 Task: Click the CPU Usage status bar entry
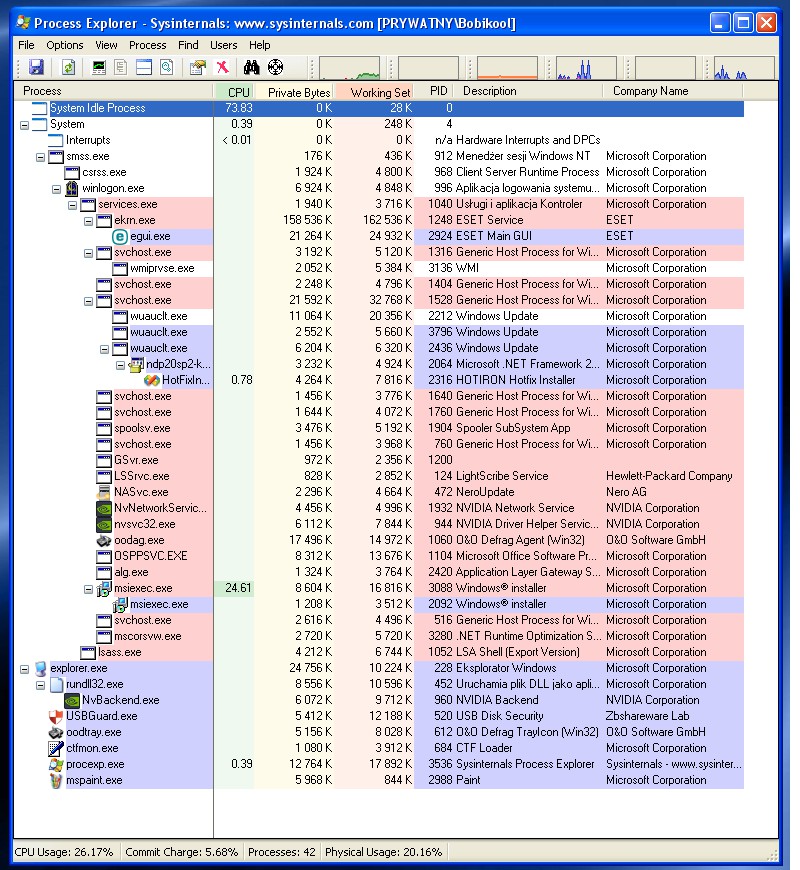pos(64,852)
